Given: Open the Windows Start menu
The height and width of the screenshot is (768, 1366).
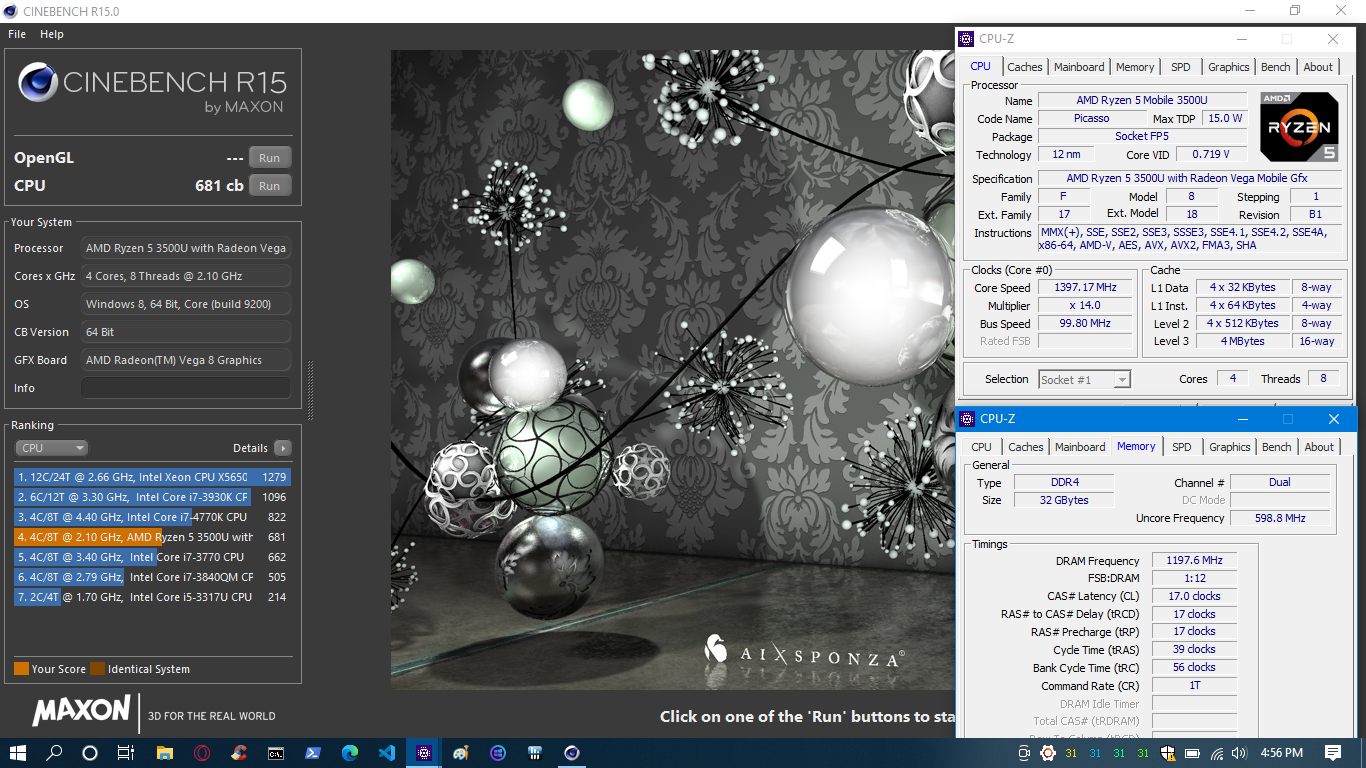Looking at the screenshot, I should [19, 753].
